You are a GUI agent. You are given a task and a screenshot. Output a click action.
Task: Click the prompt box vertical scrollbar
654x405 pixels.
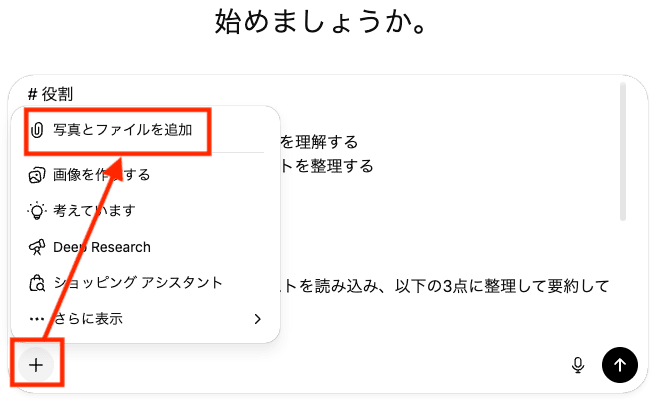click(623, 150)
